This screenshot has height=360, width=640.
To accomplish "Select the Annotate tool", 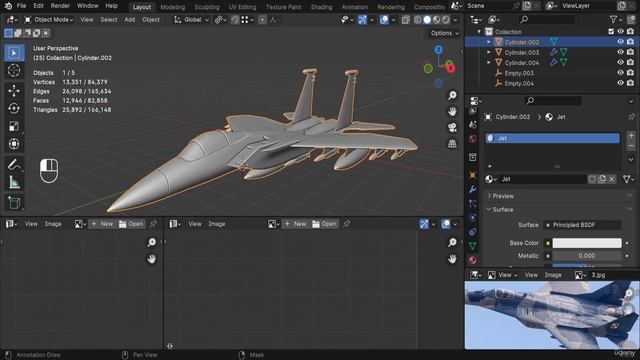I will [x=14, y=164].
